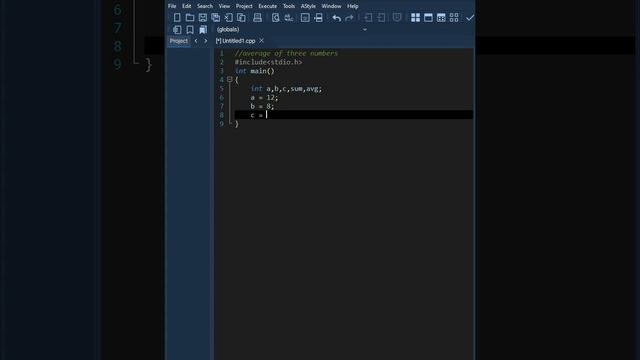This screenshot has height=360, width=640.
Task: Select the Untitled1.cpp editor tab
Action: [x=236, y=41]
